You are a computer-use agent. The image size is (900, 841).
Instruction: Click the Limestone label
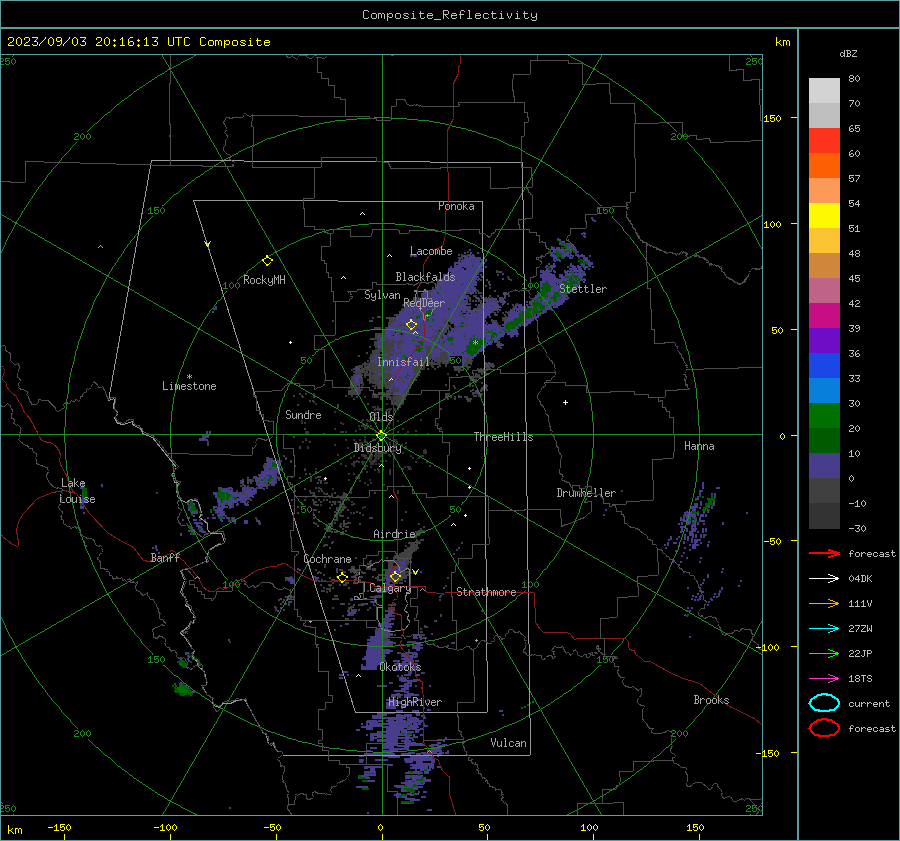(189, 386)
